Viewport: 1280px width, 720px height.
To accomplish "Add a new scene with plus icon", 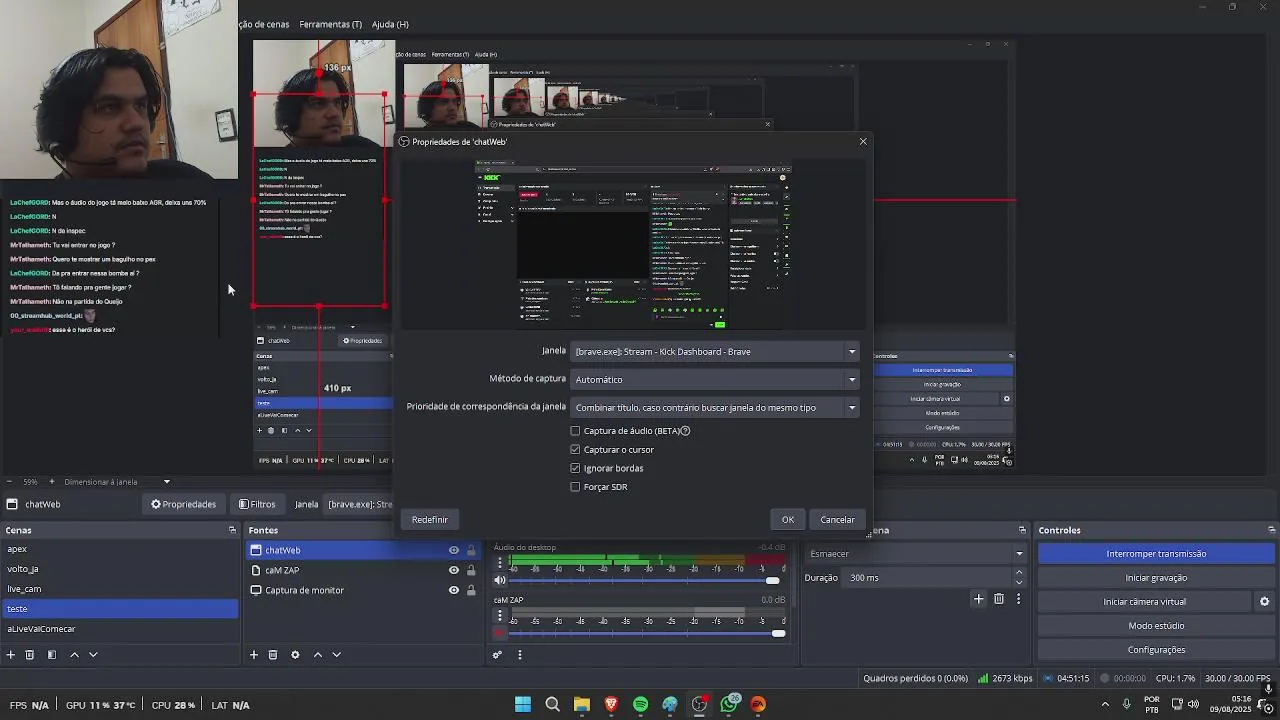I will [10, 655].
